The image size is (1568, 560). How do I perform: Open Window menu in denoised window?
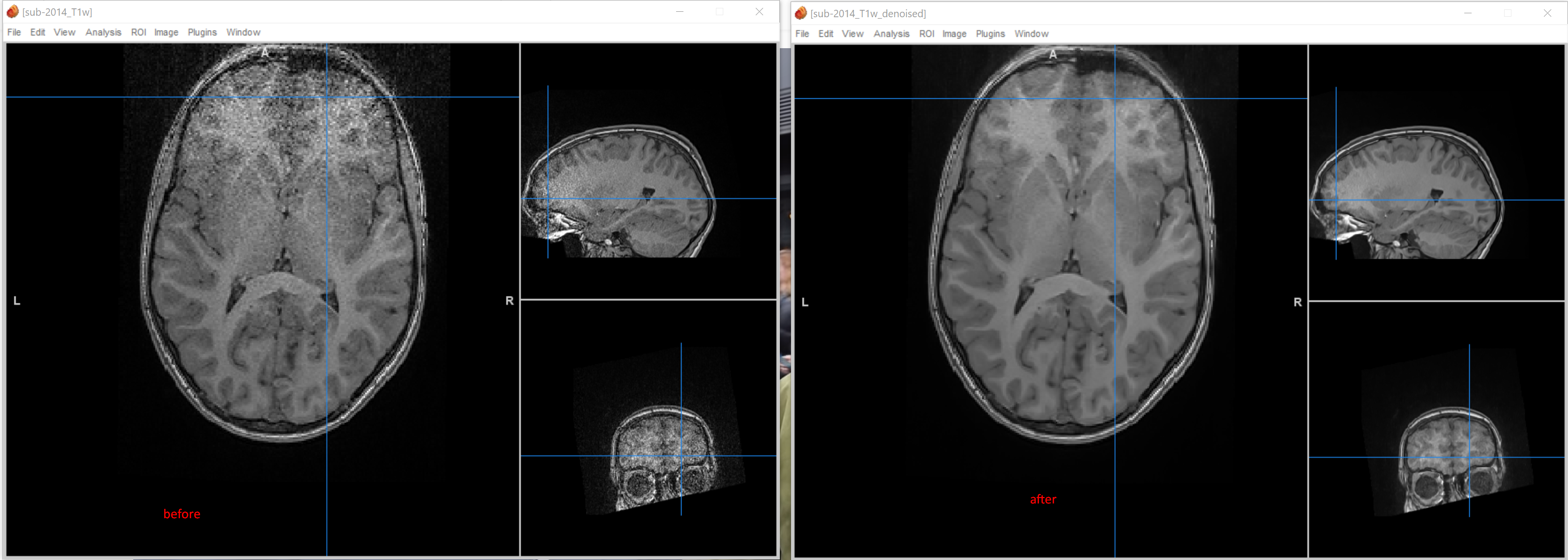tap(1031, 34)
